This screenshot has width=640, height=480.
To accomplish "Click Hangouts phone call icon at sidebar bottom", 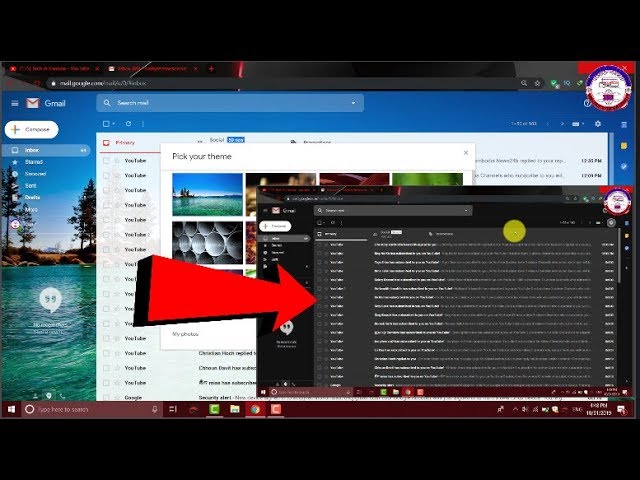I will 62,396.
